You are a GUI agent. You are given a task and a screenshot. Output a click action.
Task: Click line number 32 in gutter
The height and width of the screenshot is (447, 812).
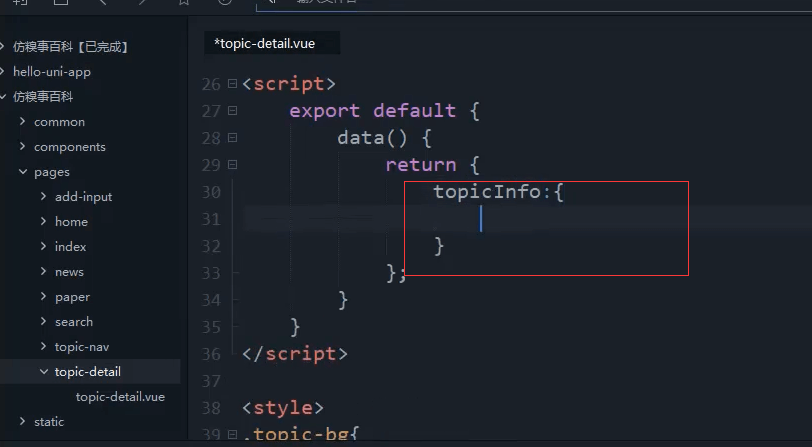(211, 246)
